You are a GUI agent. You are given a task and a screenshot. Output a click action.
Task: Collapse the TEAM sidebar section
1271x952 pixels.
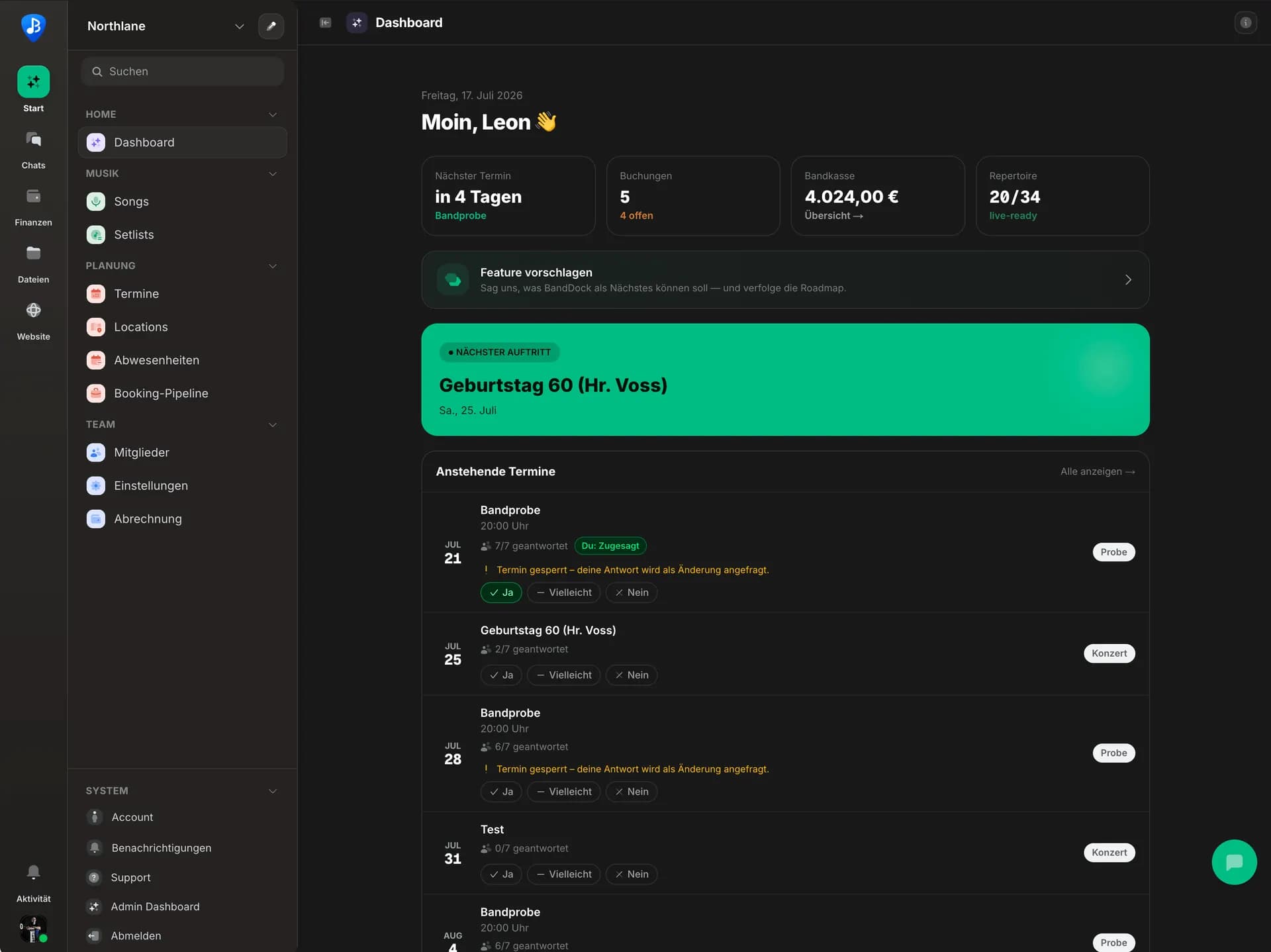(272, 425)
